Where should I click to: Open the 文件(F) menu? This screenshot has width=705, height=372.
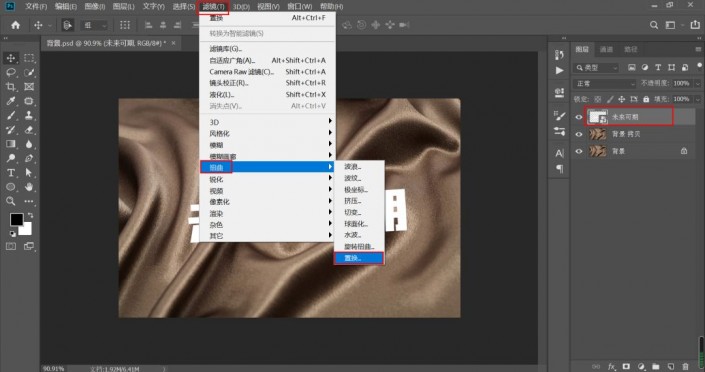click(x=36, y=6)
